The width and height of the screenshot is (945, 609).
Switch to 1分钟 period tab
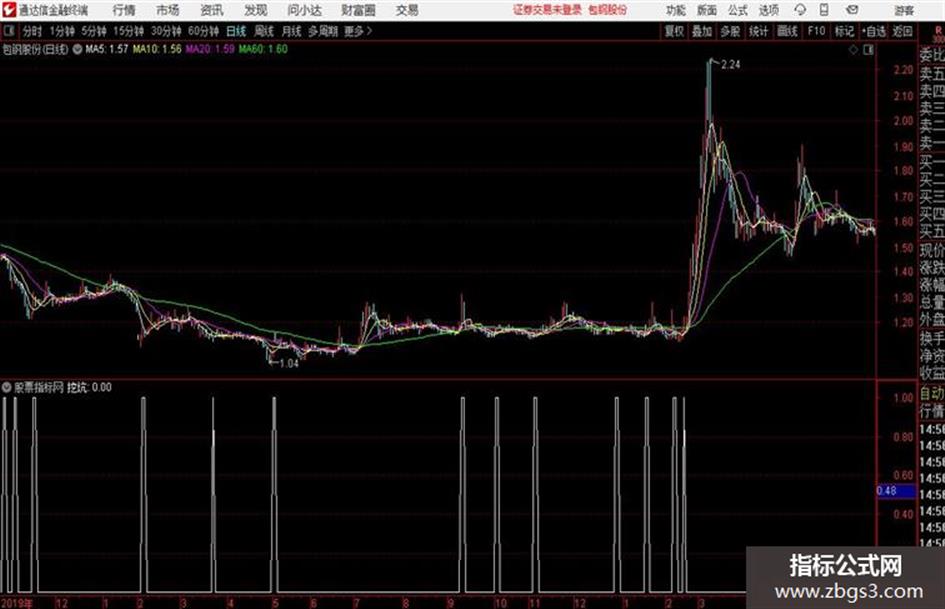tap(61, 31)
